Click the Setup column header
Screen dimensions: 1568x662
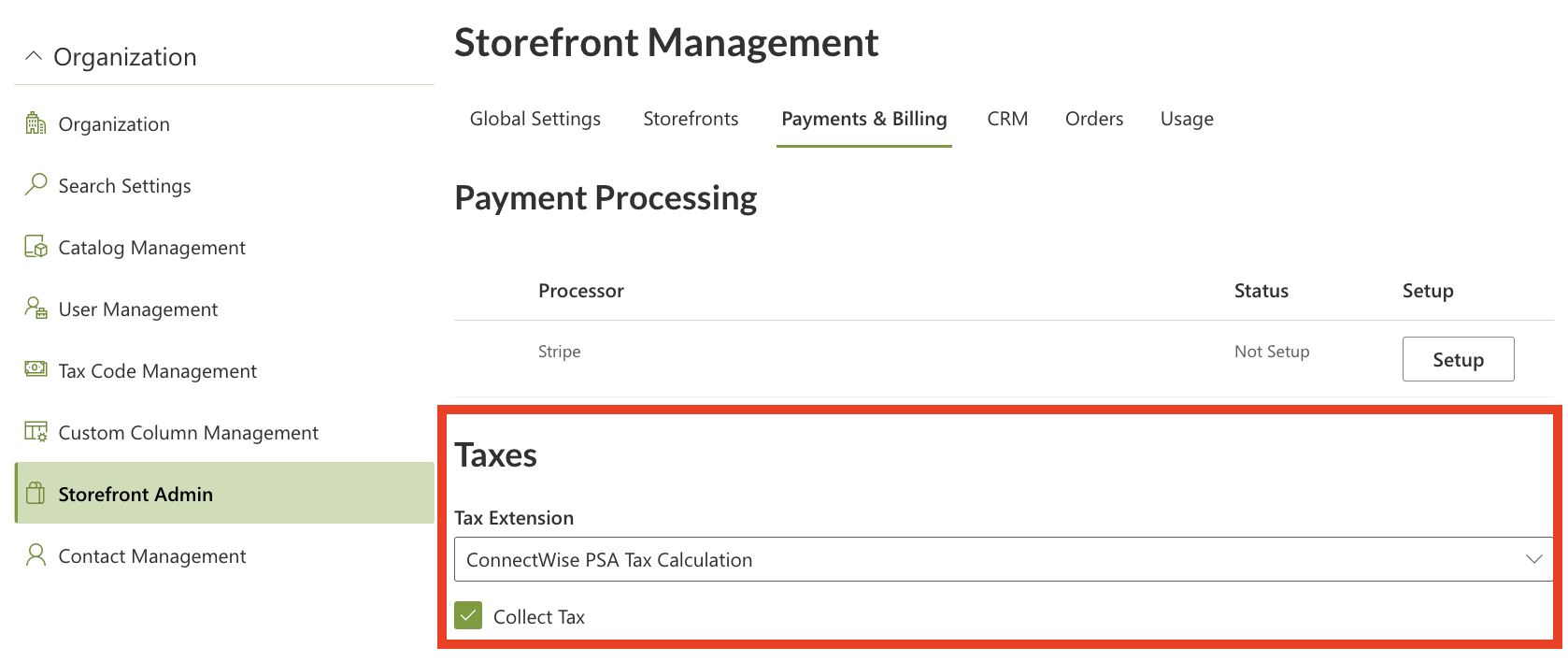tap(1428, 291)
